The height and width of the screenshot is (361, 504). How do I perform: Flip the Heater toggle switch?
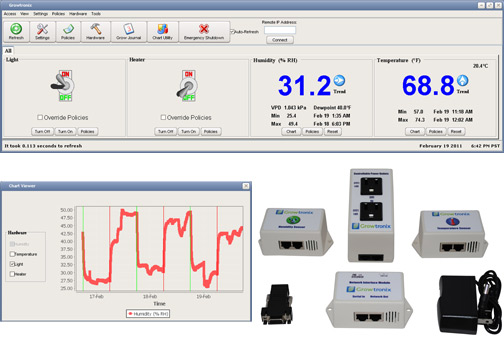click(x=187, y=86)
